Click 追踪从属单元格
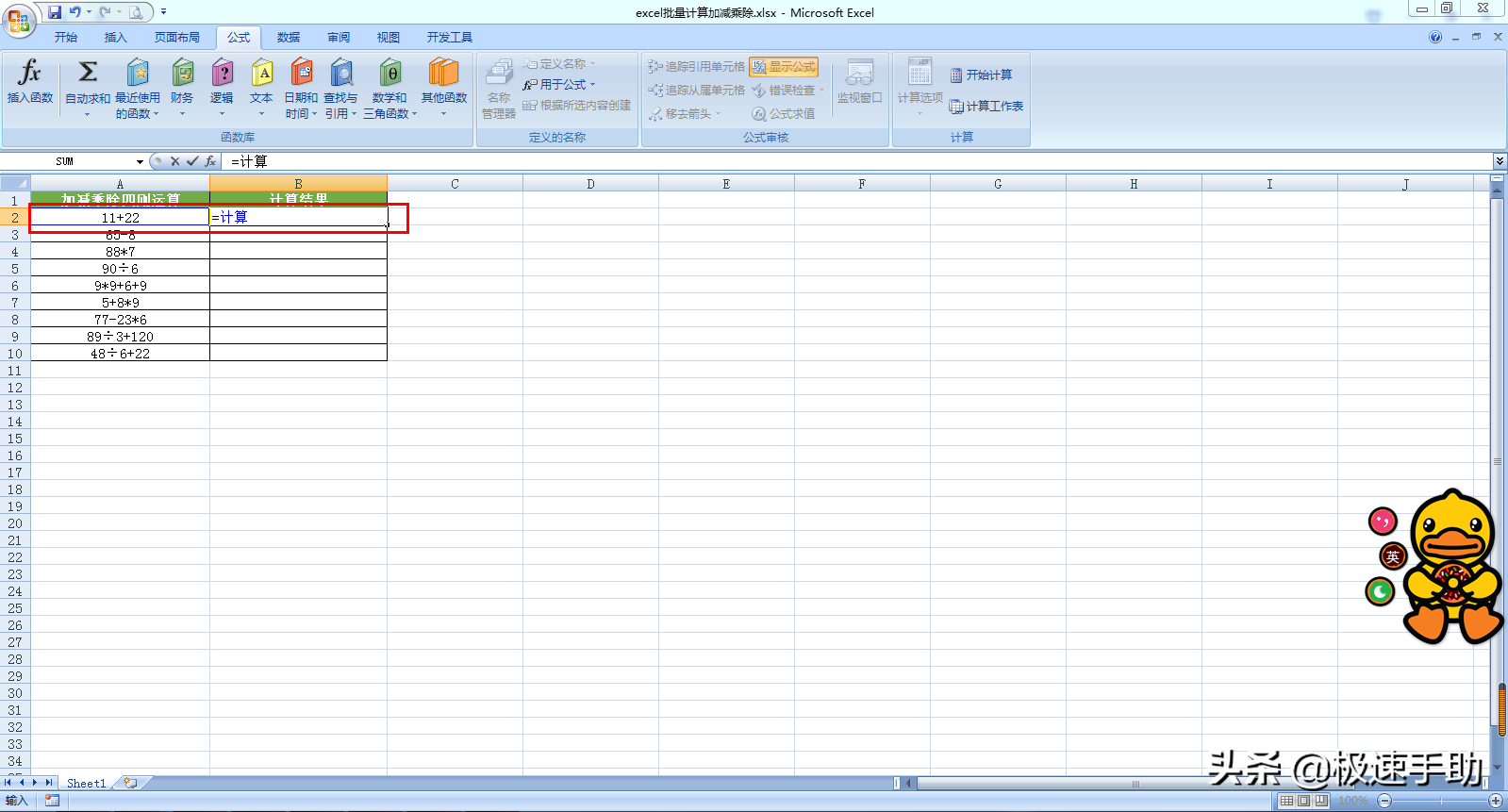Image resolution: width=1508 pixels, height=812 pixels. point(696,91)
